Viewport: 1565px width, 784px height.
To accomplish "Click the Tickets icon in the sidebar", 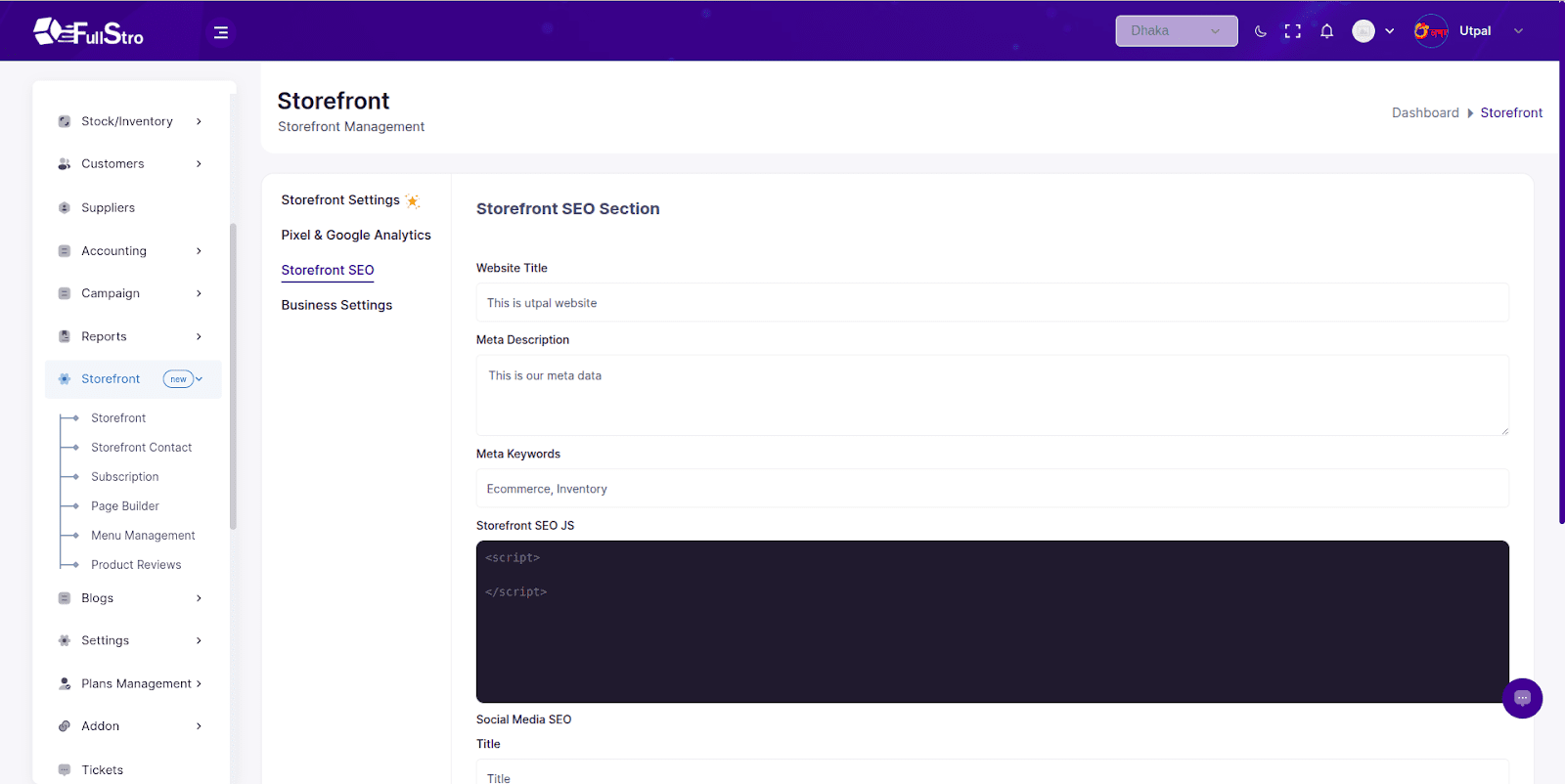I will 65,770.
